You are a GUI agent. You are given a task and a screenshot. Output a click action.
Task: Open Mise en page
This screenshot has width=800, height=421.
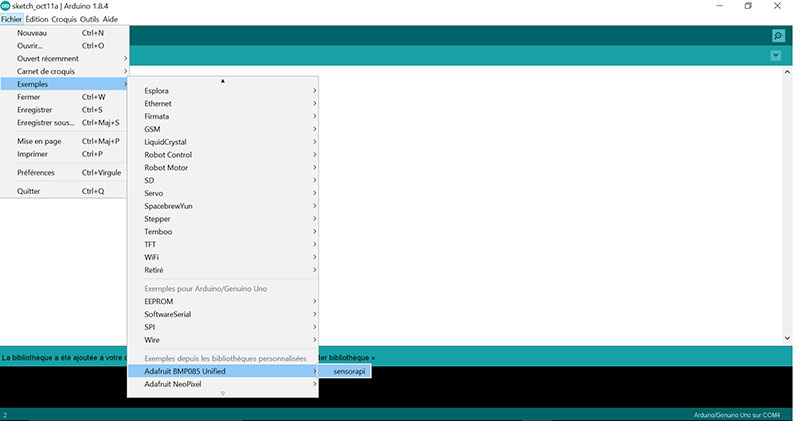point(64,141)
